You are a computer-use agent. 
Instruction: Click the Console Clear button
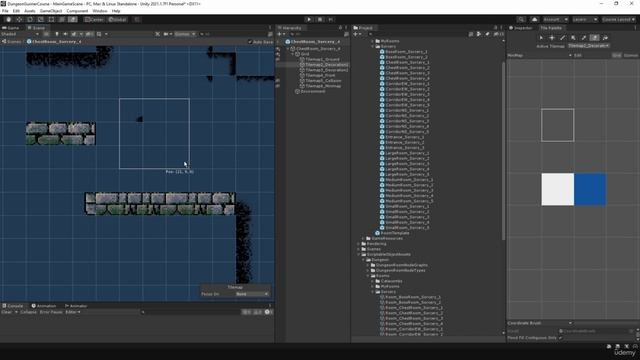coord(7,312)
